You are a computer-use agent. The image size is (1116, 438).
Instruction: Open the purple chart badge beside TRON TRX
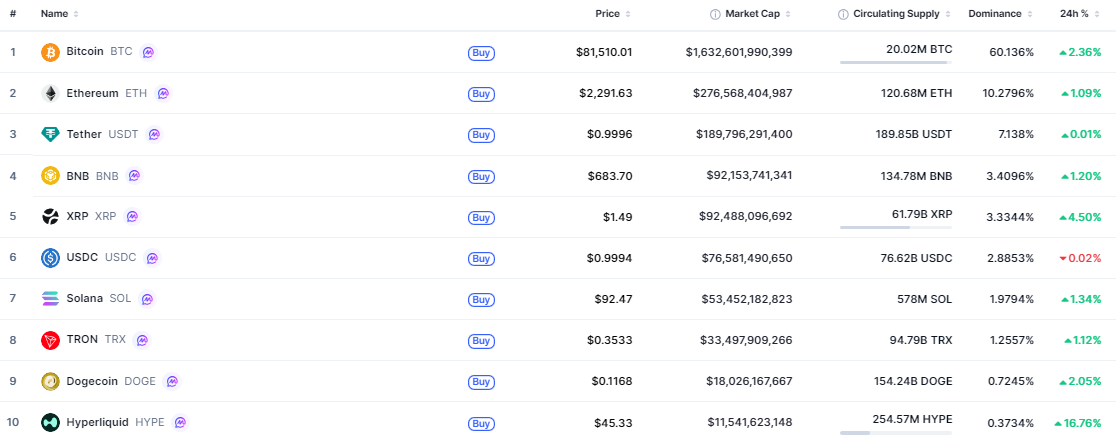coord(142,340)
